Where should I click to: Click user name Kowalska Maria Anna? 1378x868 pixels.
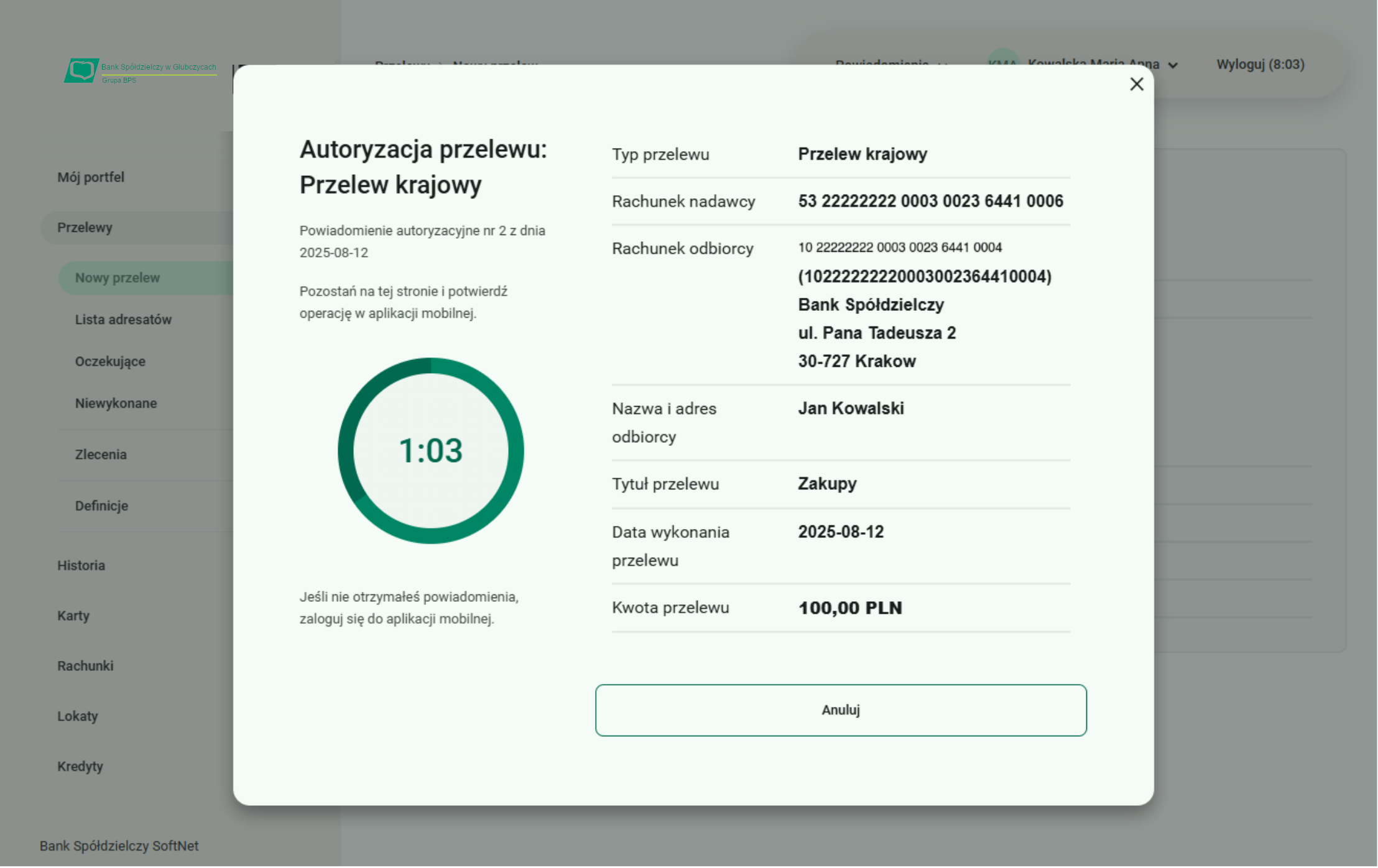[1093, 61]
